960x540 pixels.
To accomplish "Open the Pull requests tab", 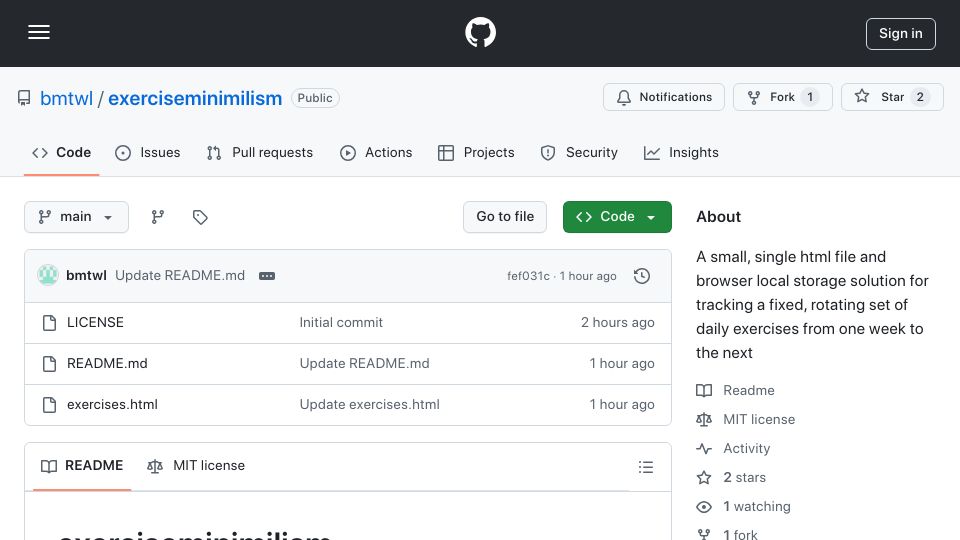I will tap(260, 152).
